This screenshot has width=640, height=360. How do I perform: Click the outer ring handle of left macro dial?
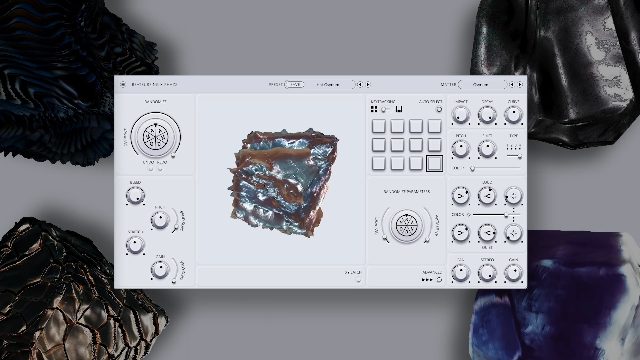pyautogui.click(x=173, y=156)
